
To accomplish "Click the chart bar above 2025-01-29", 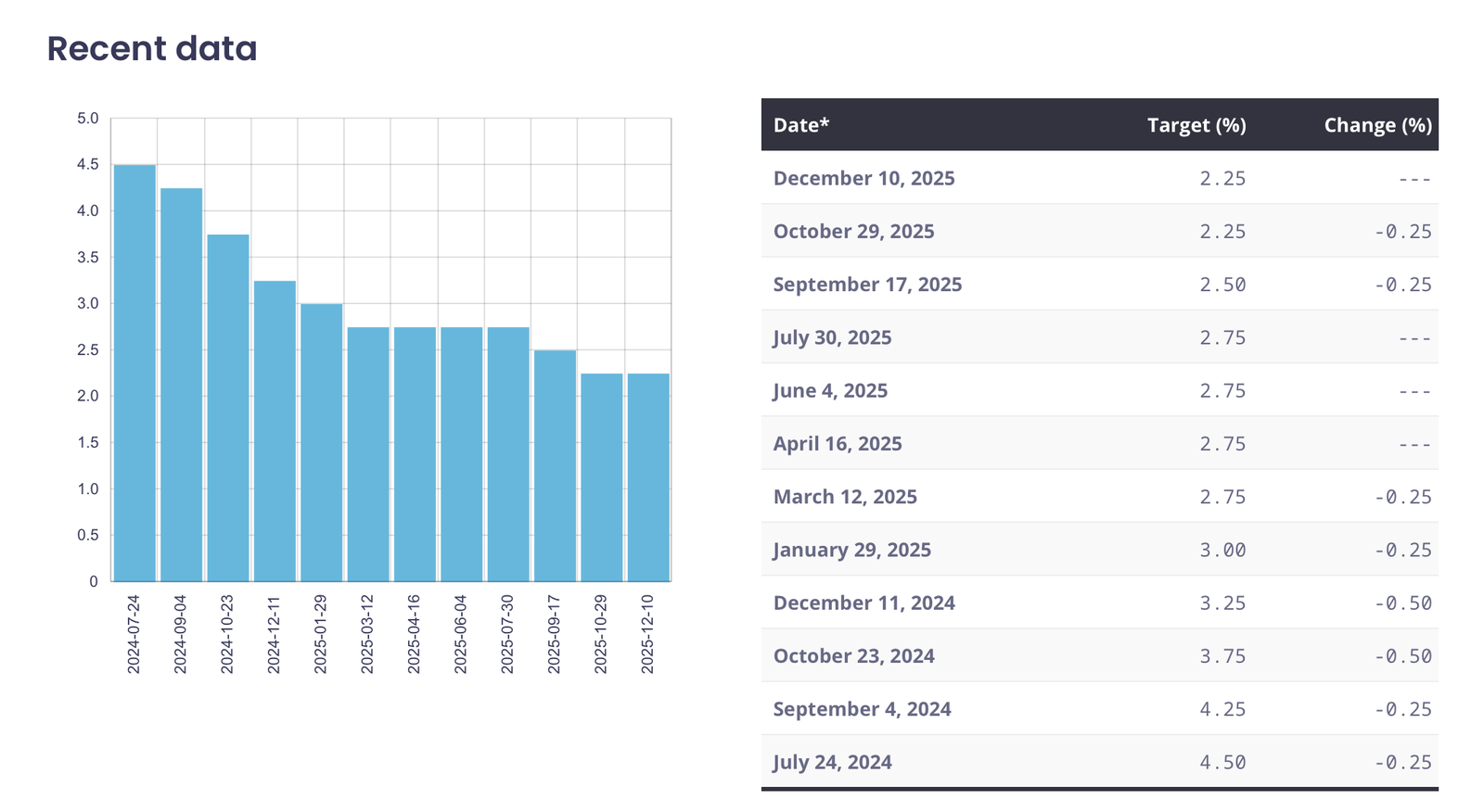I will [321, 442].
